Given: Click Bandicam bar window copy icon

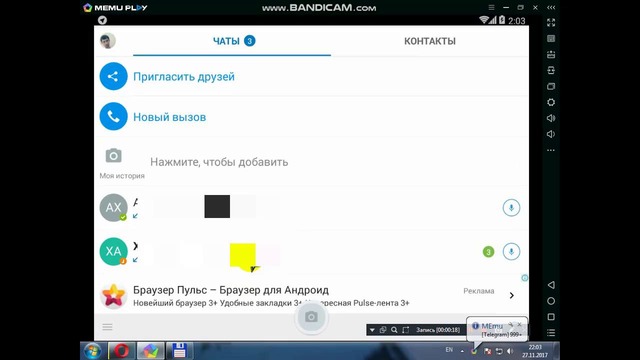Looking at the screenshot, I should click(x=383, y=330).
